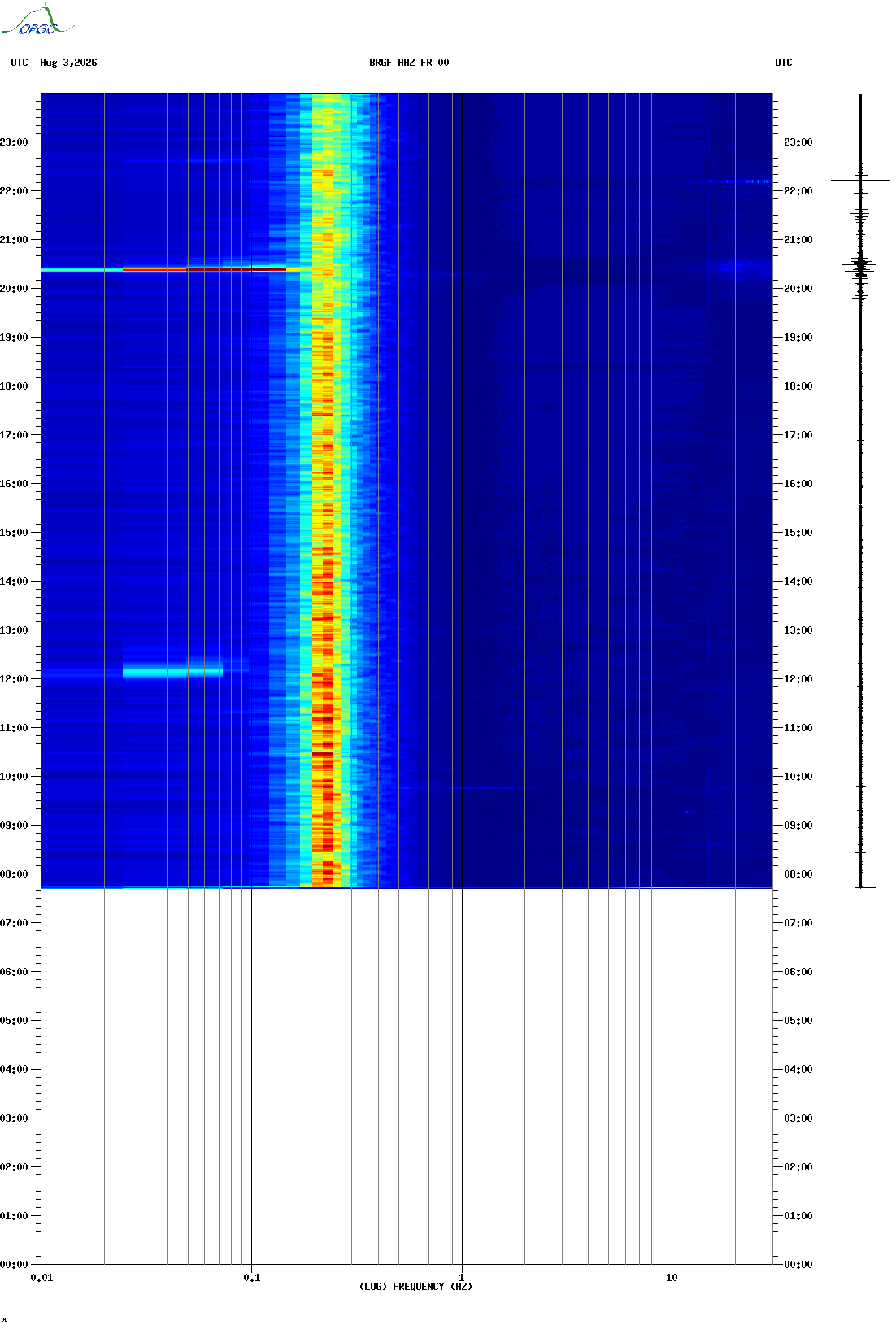Image resolution: width=896 pixels, height=1329 pixels.
Task: Click the 10 Hz frequency axis label
Action: point(672,1278)
